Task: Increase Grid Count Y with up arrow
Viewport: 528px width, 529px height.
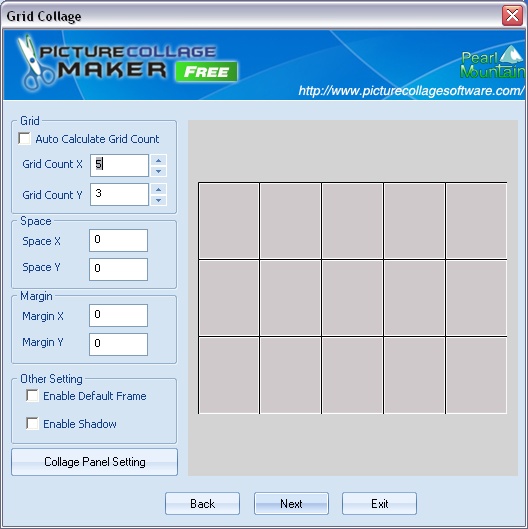Action: (x=159, y=189)
